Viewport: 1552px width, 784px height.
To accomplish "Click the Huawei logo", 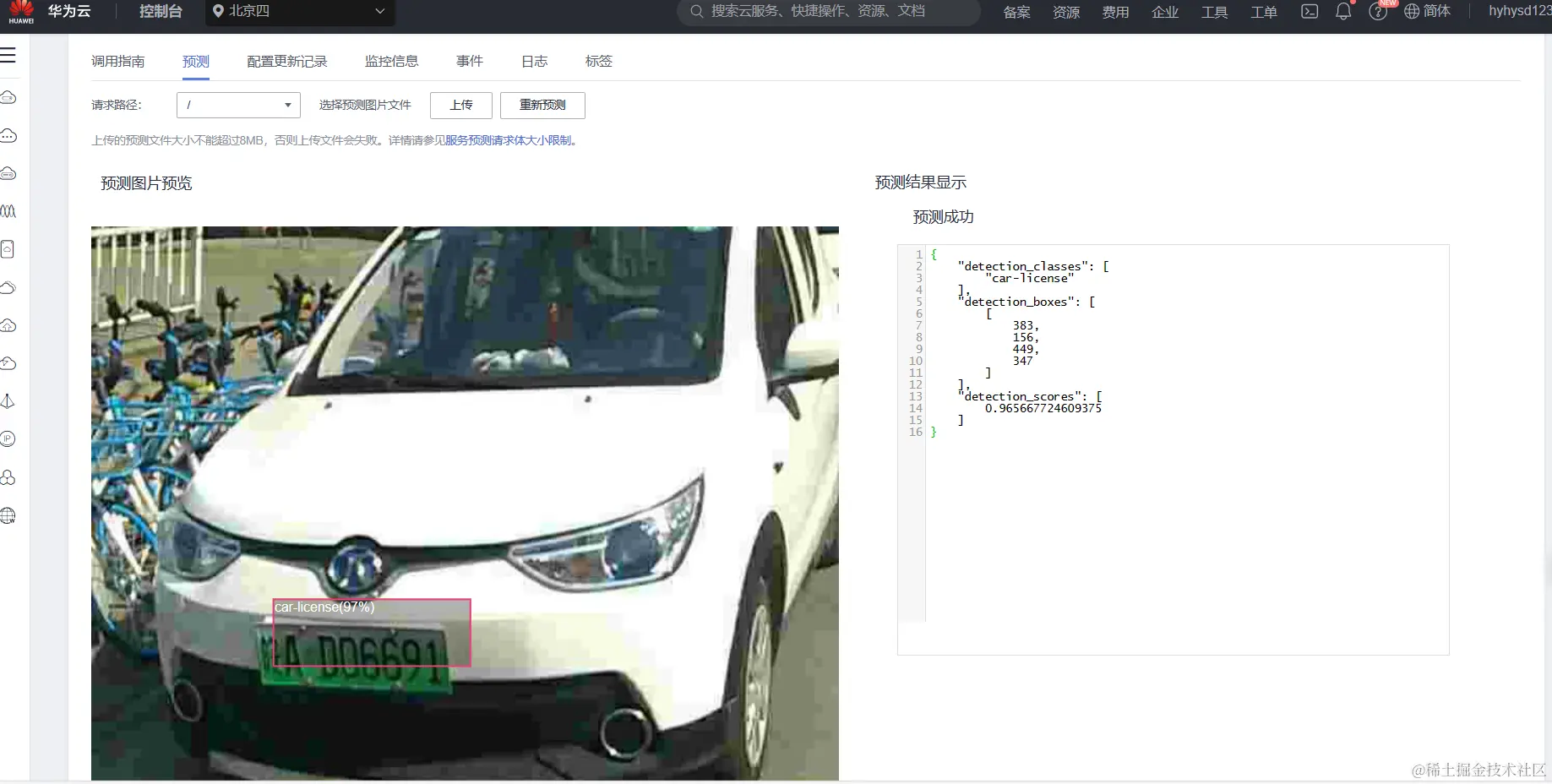I will point(21,12).
